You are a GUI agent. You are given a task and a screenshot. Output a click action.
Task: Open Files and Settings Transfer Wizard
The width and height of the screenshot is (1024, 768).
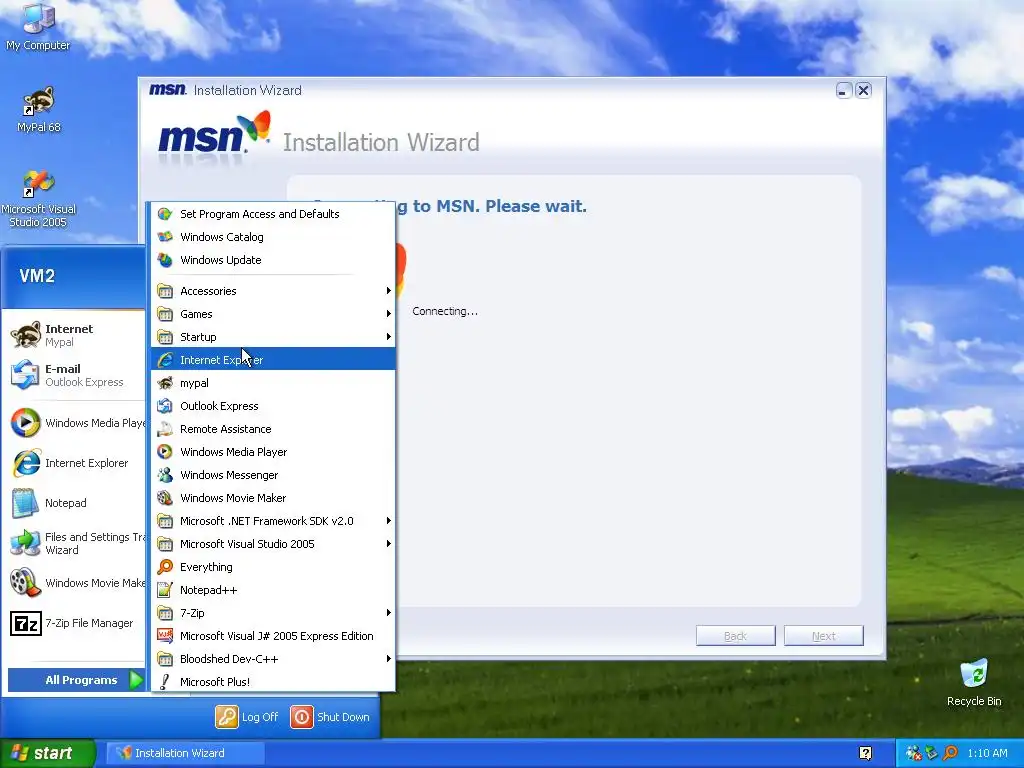point(76,543)
